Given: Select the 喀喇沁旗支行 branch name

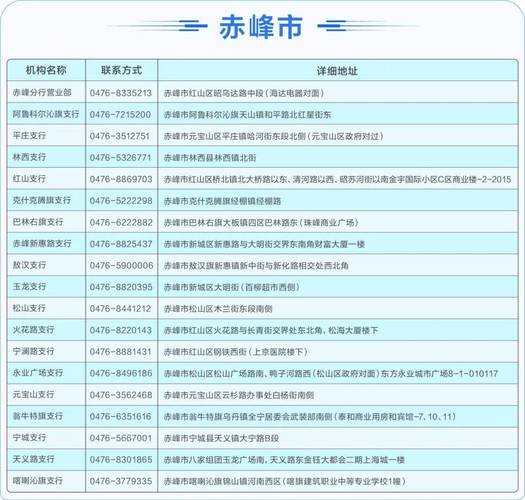Looking at the screenshot, I should (x=38, y=481).
